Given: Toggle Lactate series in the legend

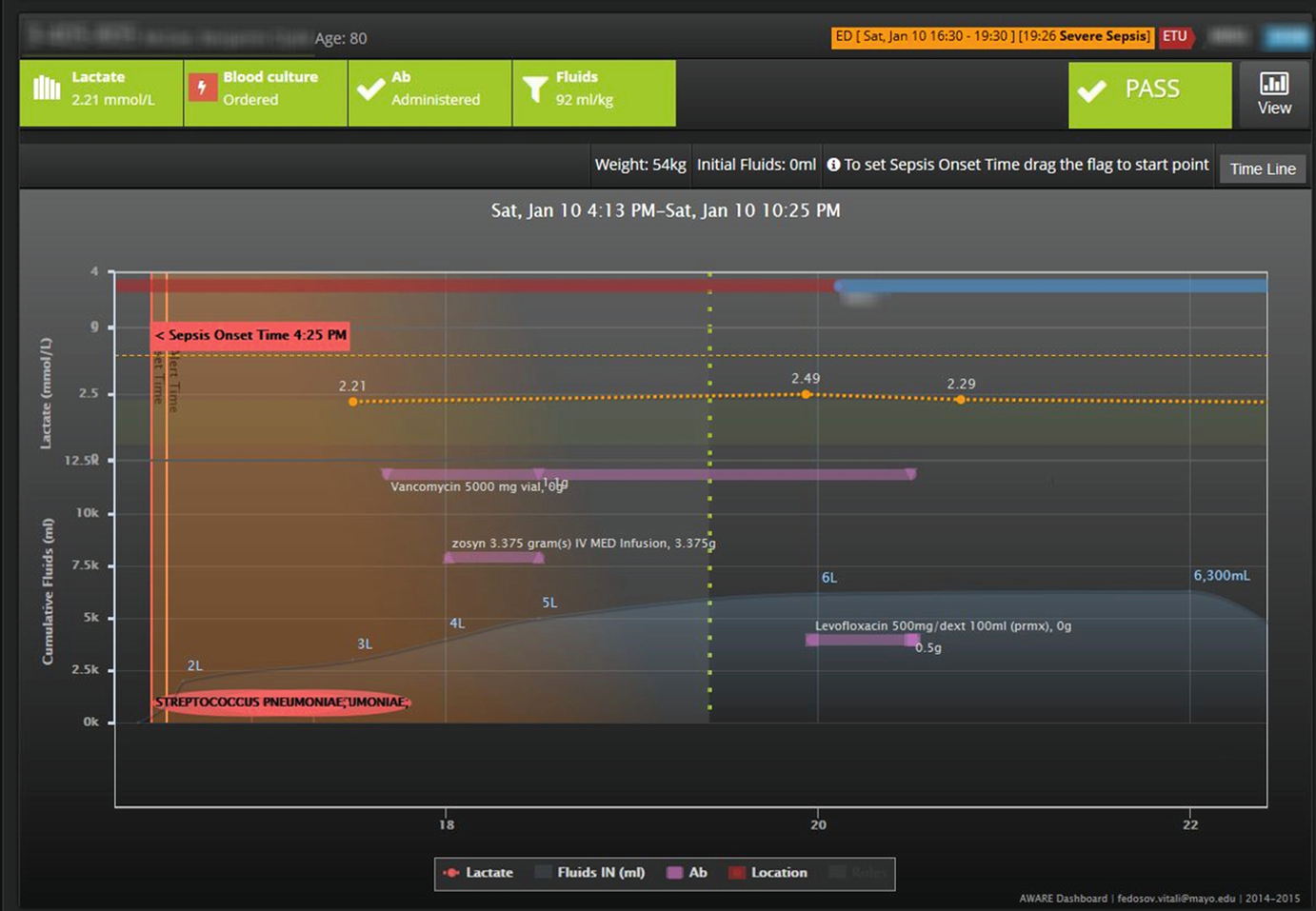Looking at the screenshot, I should (478, 872).
